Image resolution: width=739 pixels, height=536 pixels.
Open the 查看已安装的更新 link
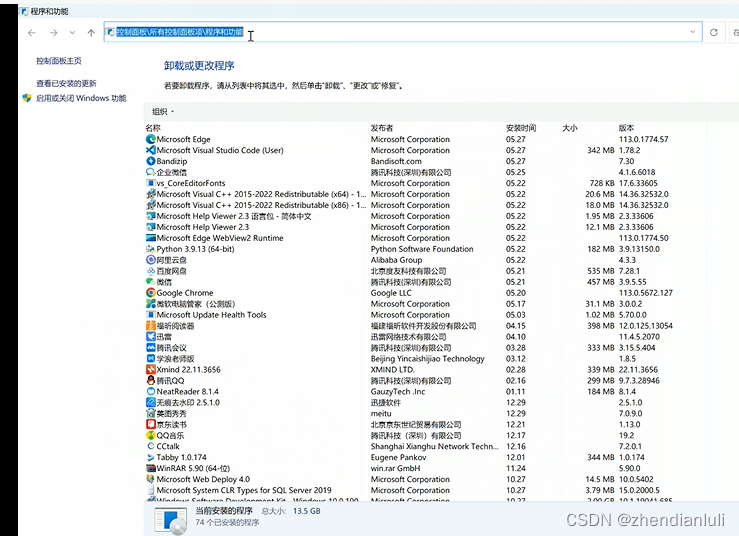[66, 83]
